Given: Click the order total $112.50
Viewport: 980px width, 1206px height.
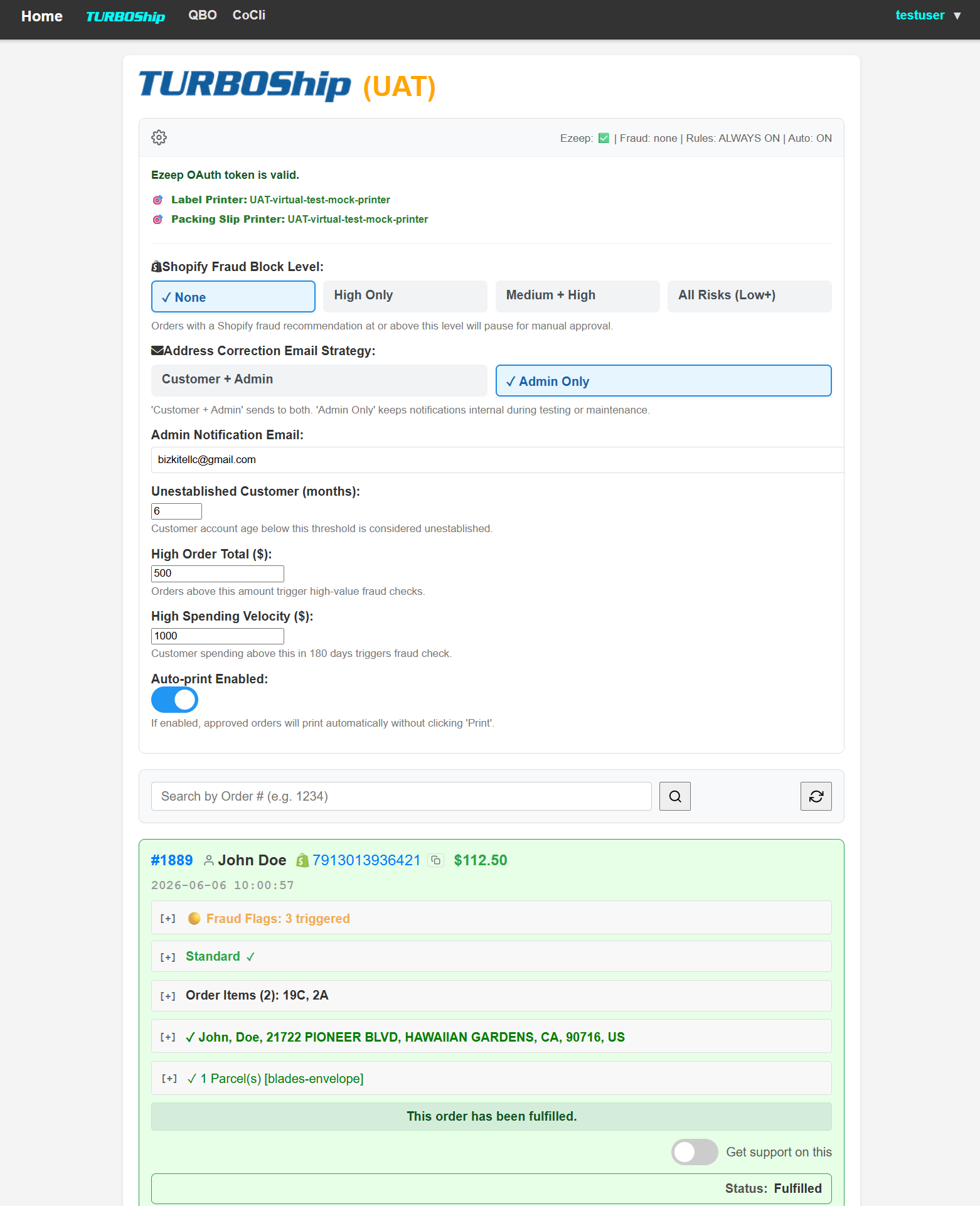Looking at the screenshot, I should coord(481,860).
